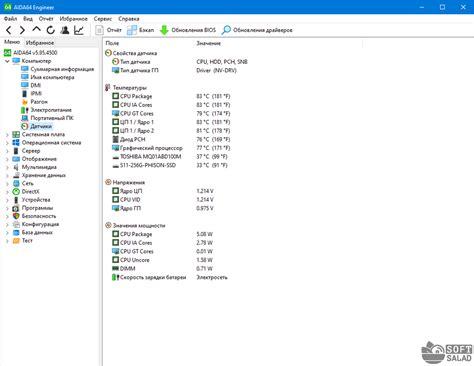Open the Избранное menu in menu bar
The height and width of the screenshot is (366, 474).
[73, 19]
